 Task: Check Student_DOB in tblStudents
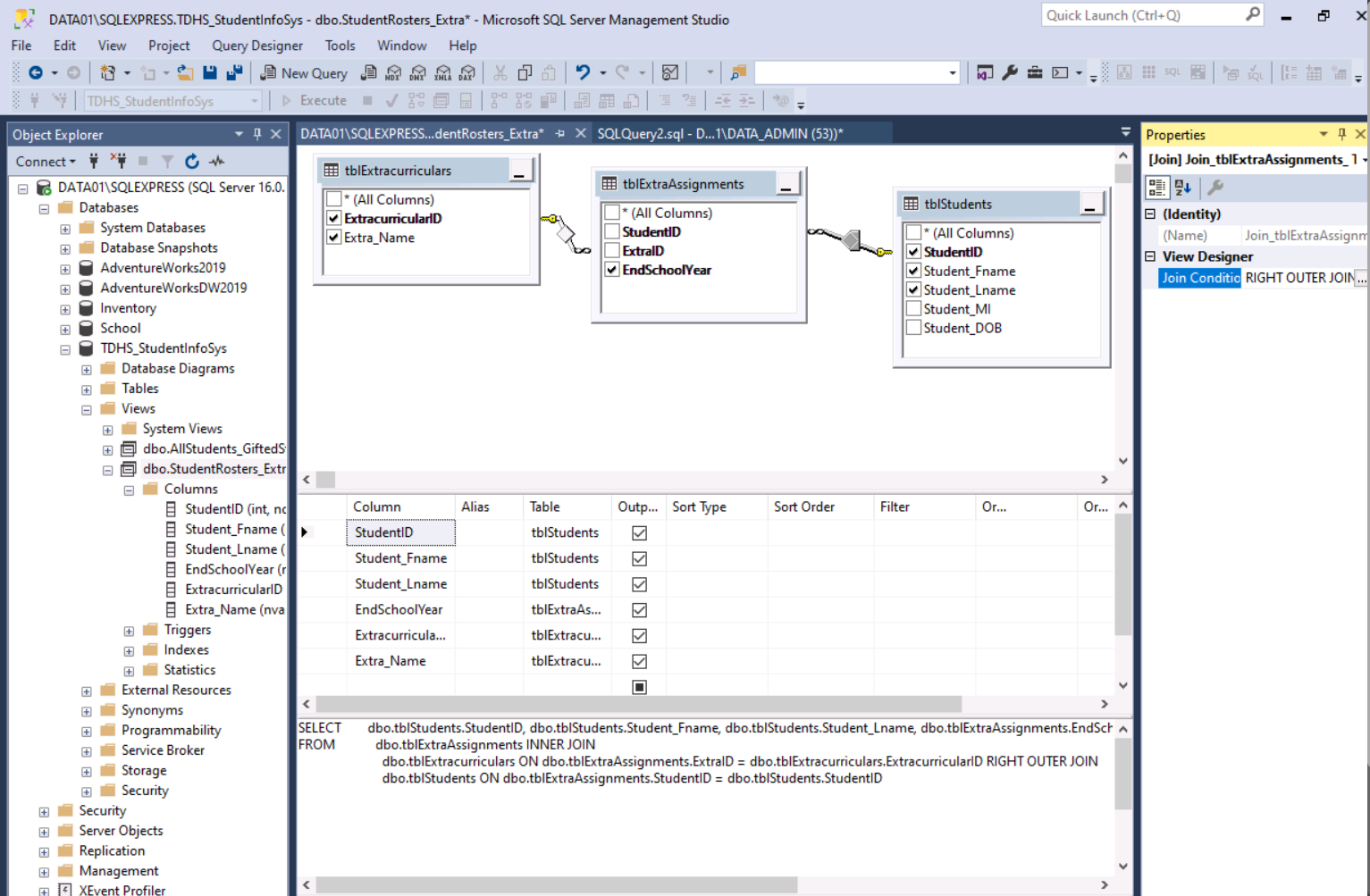(x=913, y=328)
